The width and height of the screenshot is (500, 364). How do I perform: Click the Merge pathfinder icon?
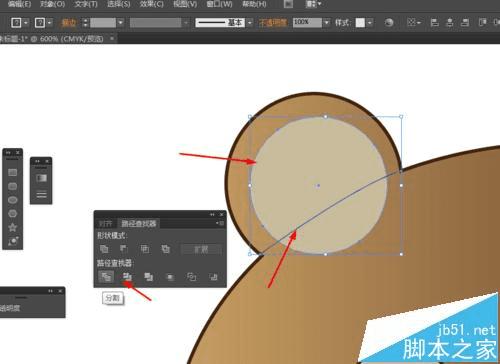click(148, 277)
